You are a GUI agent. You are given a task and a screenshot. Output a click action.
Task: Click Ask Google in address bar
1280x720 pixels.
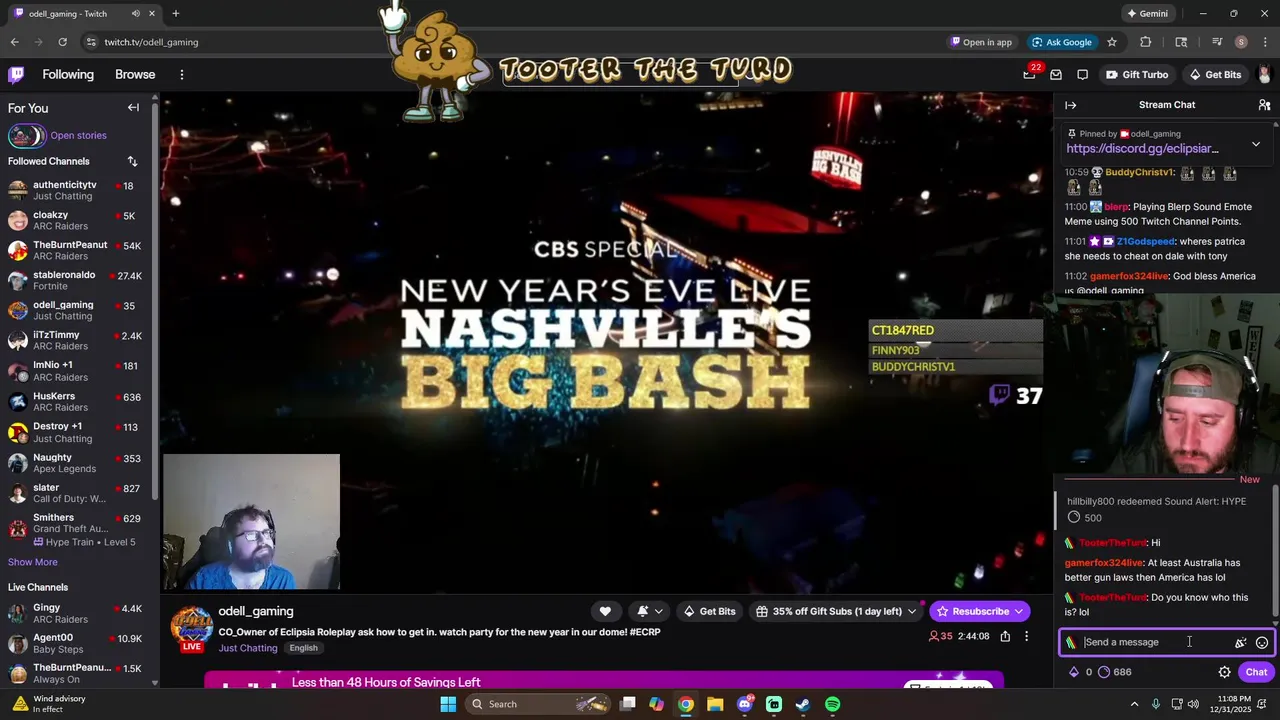click(1062, 42)
